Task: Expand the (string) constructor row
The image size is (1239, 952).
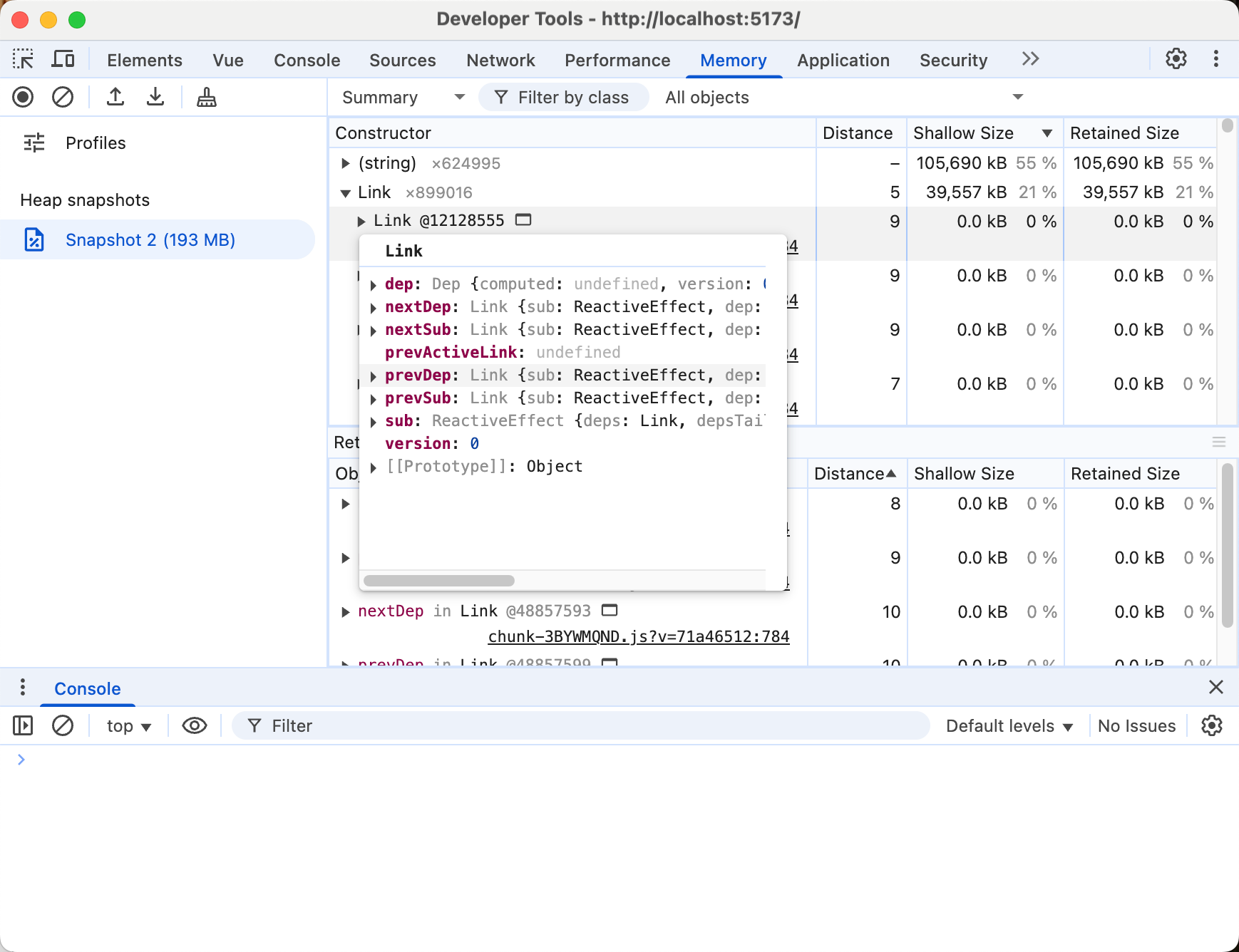Action: (x=346, y=163)
